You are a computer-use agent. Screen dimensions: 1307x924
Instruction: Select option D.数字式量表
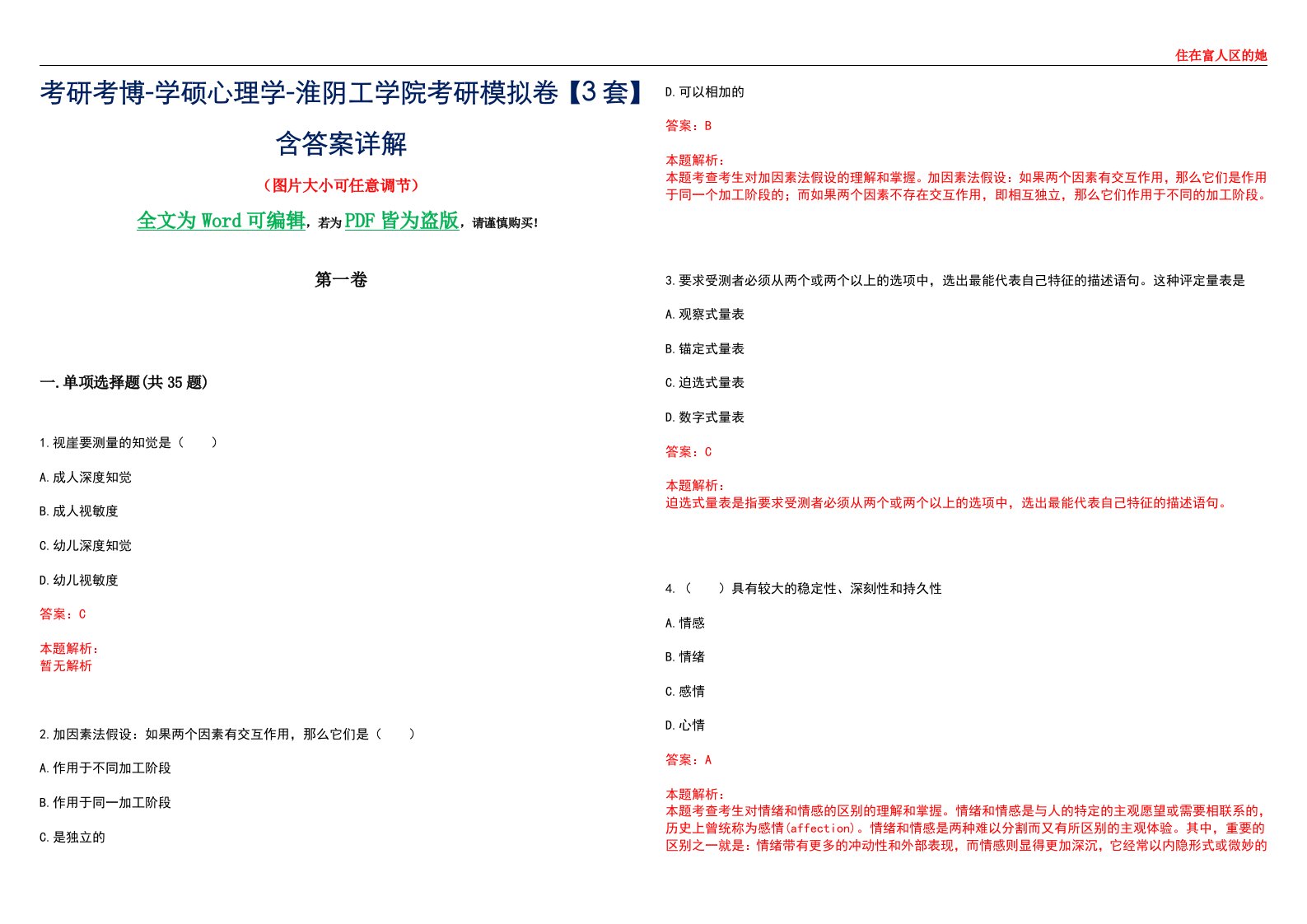705,418
